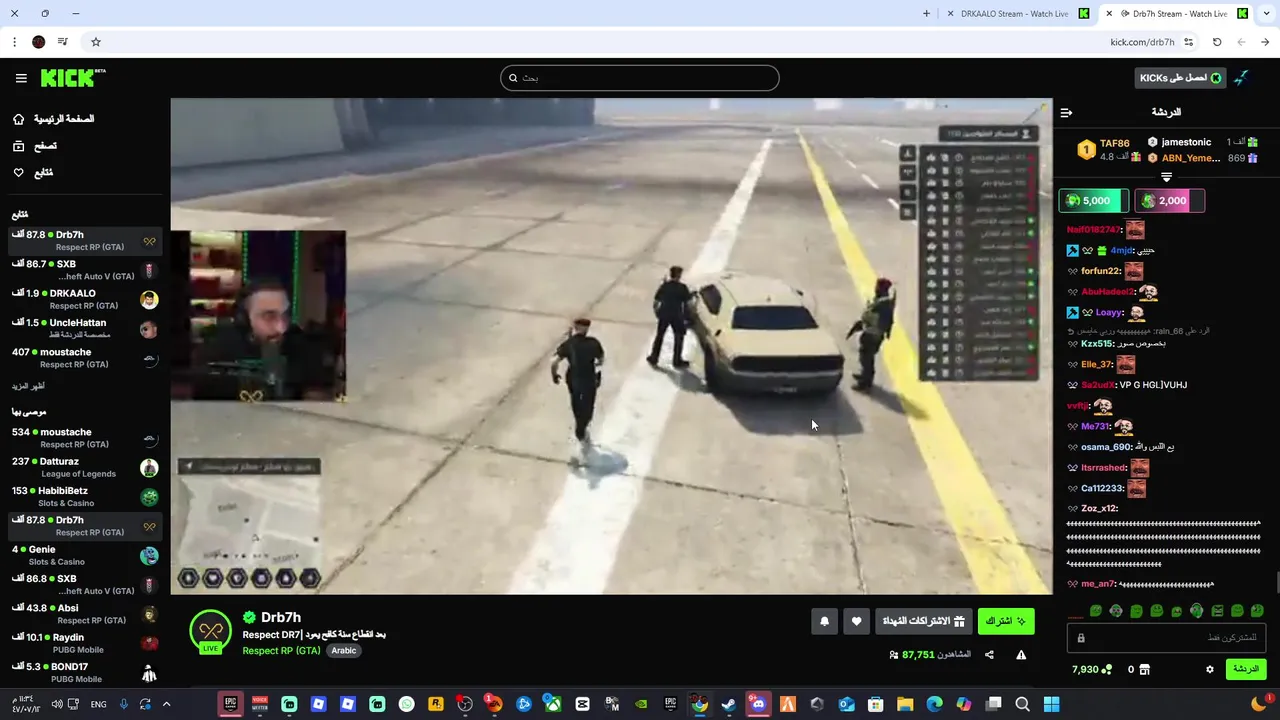Click the Subscribe green button
The height and width of the screenshot is (720, 1280).
click(x=1006, y=621)
